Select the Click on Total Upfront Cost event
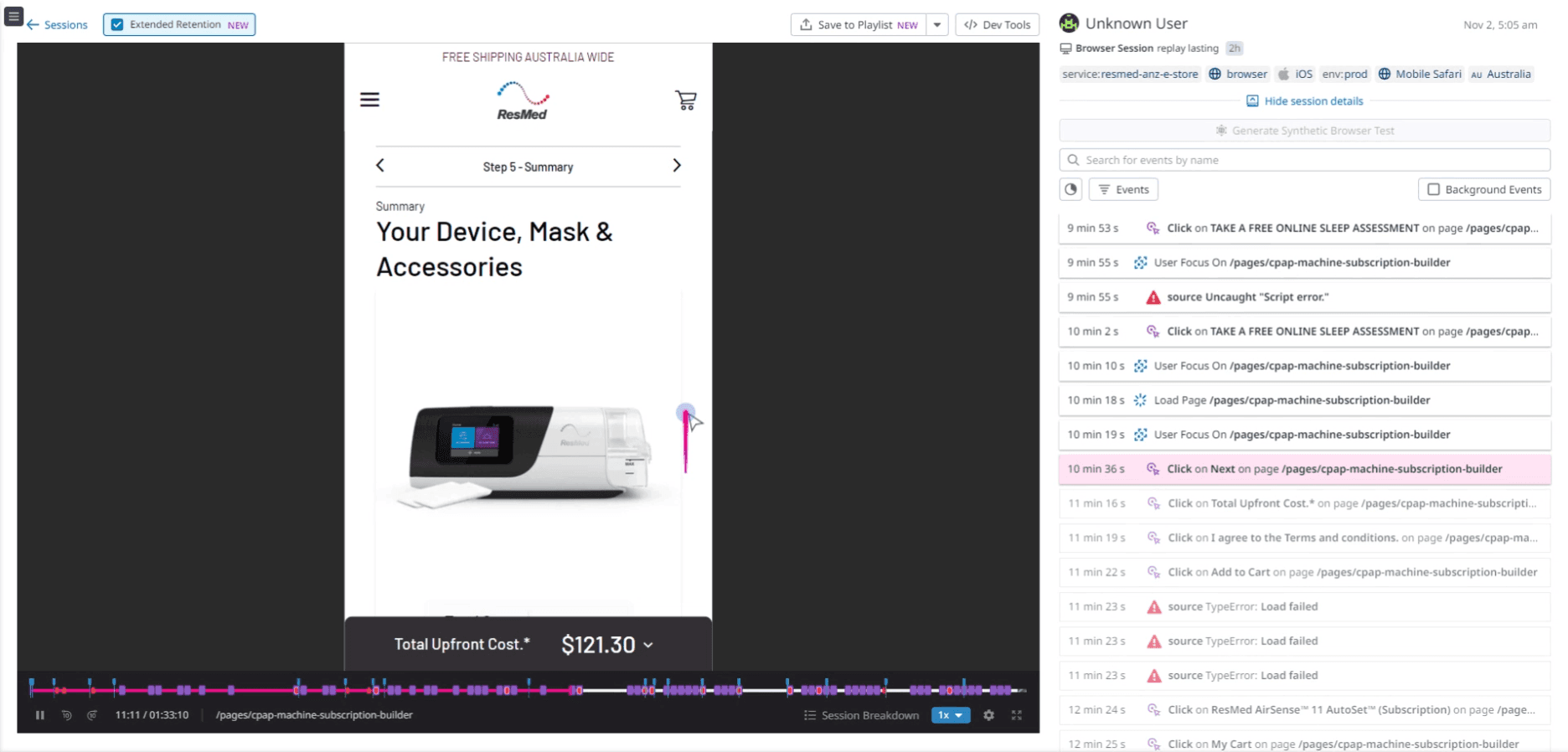This screenshot has height=752, width=1568. pos(1304,502)
